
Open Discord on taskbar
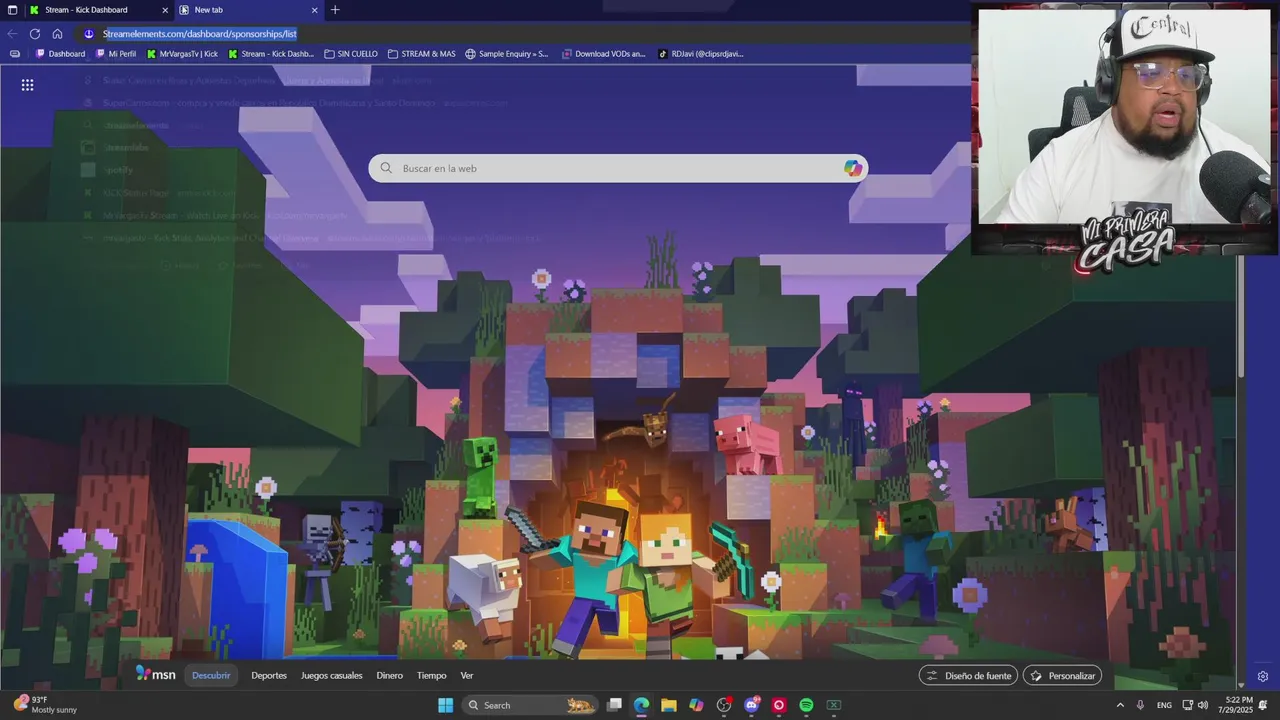pyautogui.click(x=752, y=705)
